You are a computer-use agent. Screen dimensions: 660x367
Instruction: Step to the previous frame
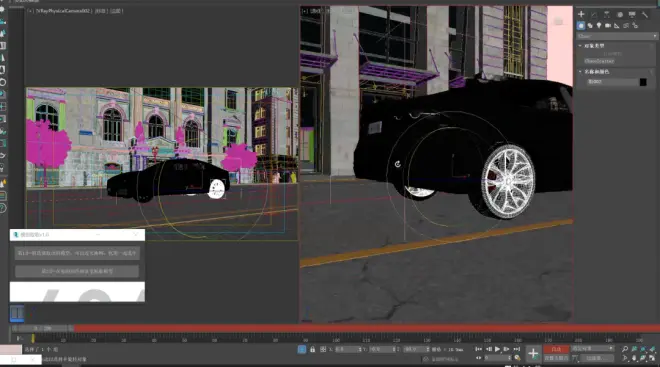click(488, 349)
